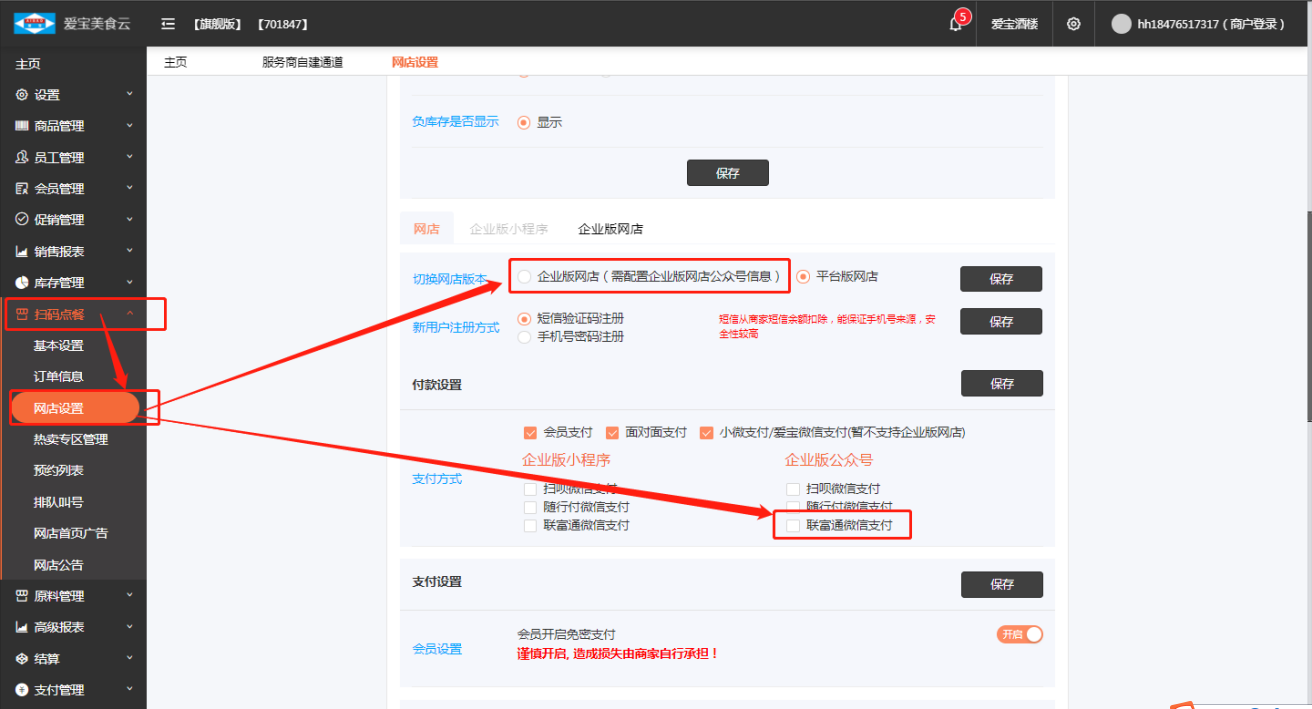1312x709 pixels.
Task: Switch to 服务商自建通道 tab
Action: coord(302,62)
